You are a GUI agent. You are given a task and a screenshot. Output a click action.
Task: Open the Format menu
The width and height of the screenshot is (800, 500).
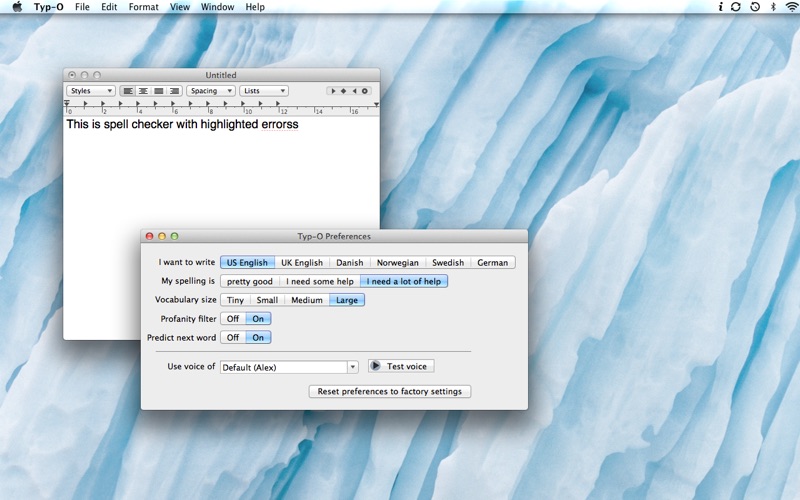tap(143, 7)
